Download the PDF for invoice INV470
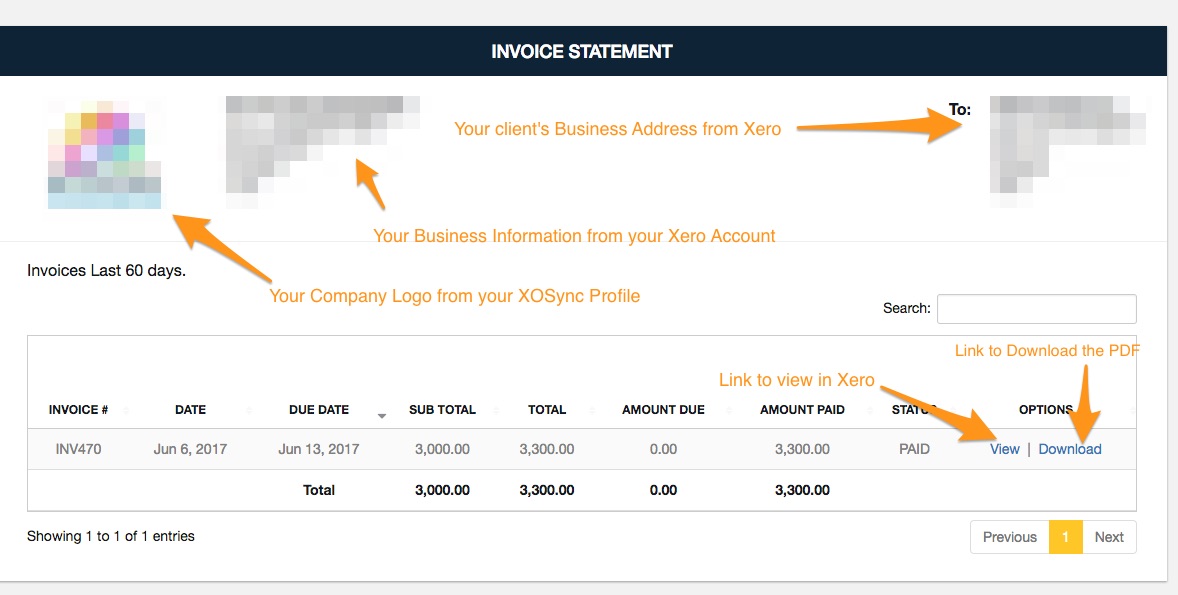 coord(1070,449)
